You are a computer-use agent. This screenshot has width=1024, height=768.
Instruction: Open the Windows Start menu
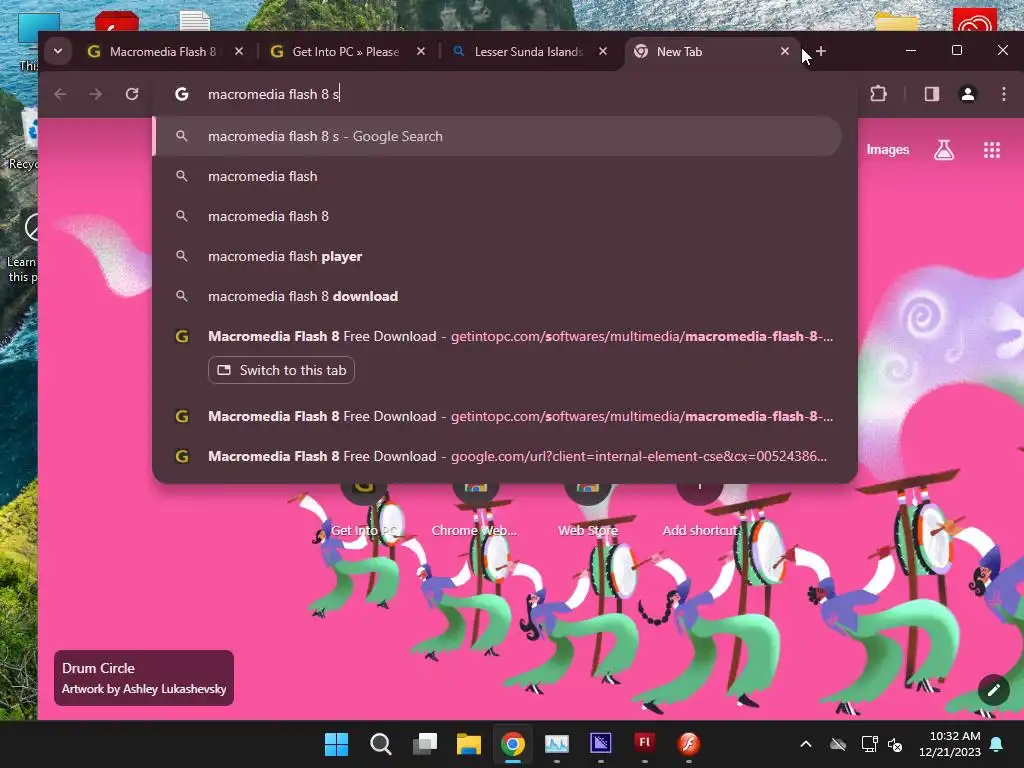(x=337, y=744)
